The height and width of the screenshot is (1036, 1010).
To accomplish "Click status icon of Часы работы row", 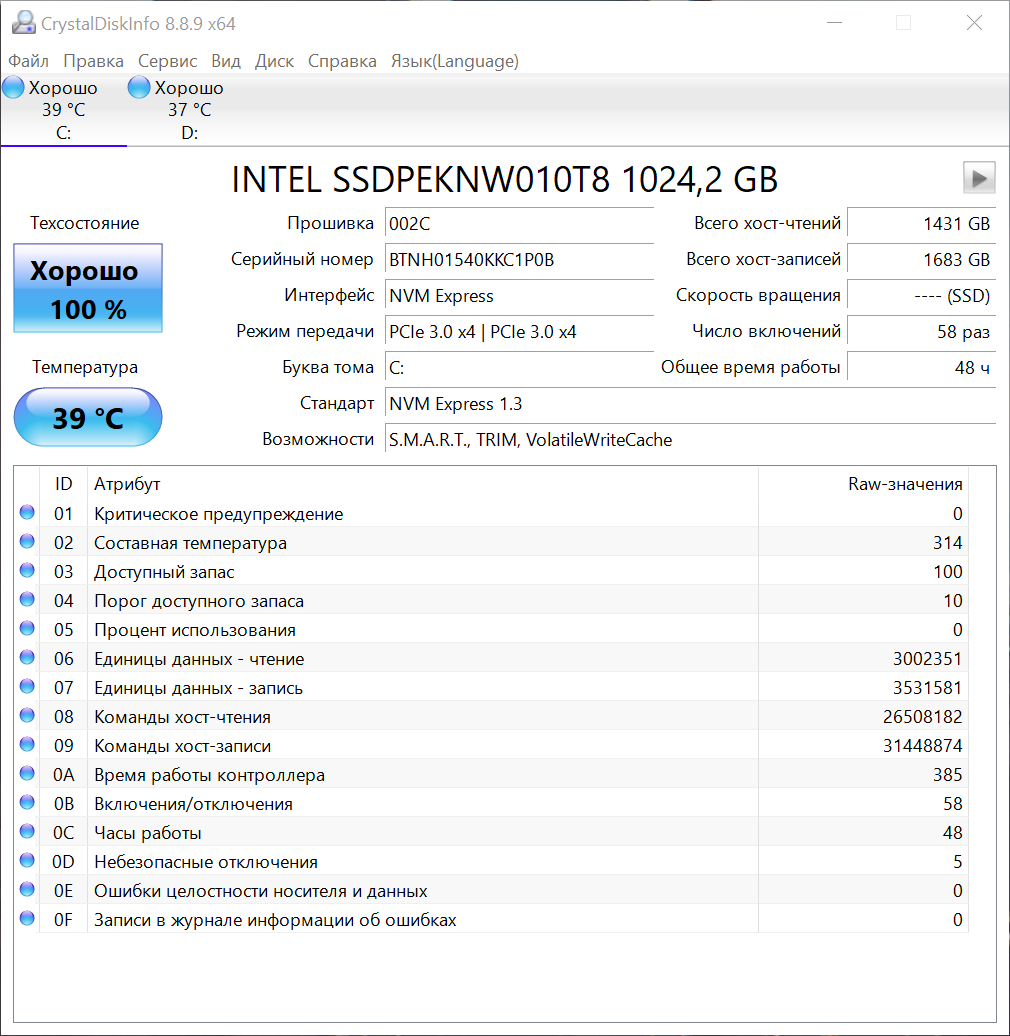I will 27,832.
